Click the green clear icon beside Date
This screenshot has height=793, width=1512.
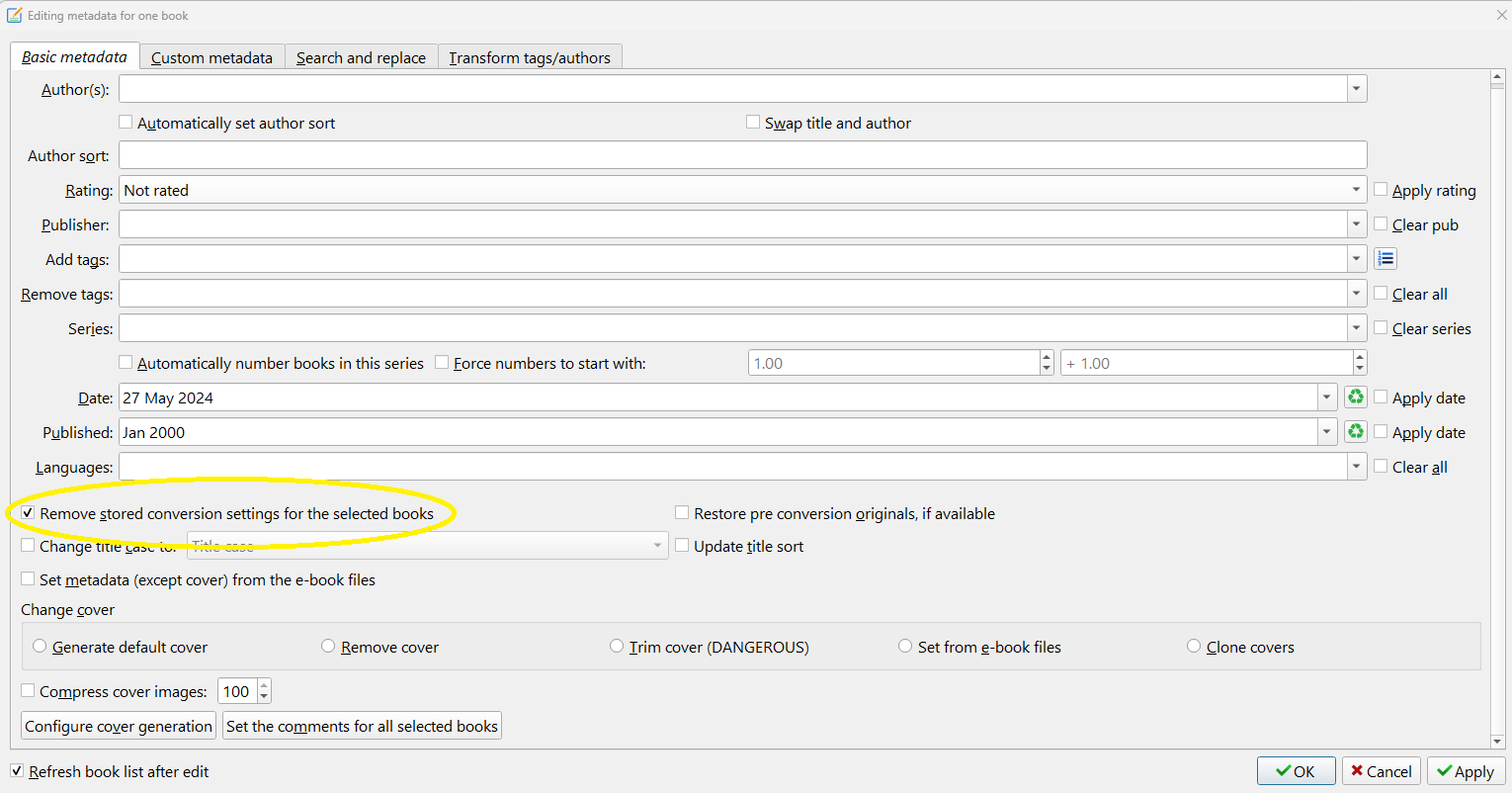[1356, 397]
